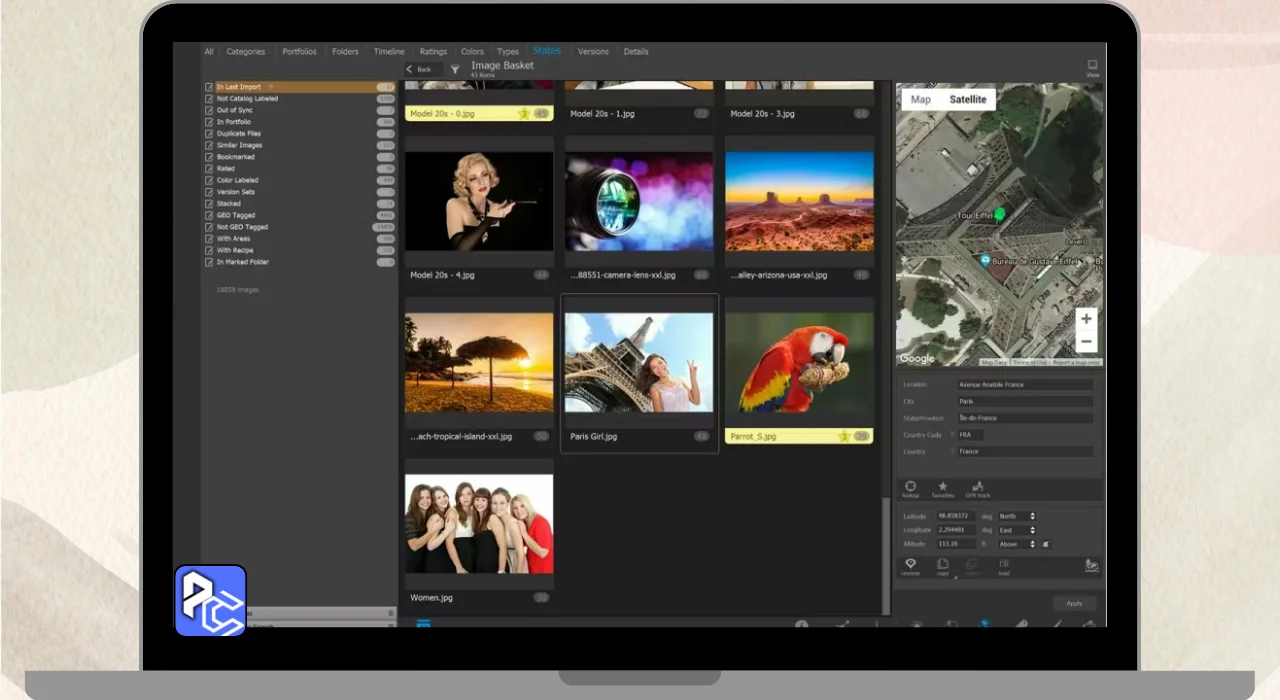This screenshot has width=1280, height=700.
Task: Open the Latitude North direction dropdown
Action: (1017, 516)
